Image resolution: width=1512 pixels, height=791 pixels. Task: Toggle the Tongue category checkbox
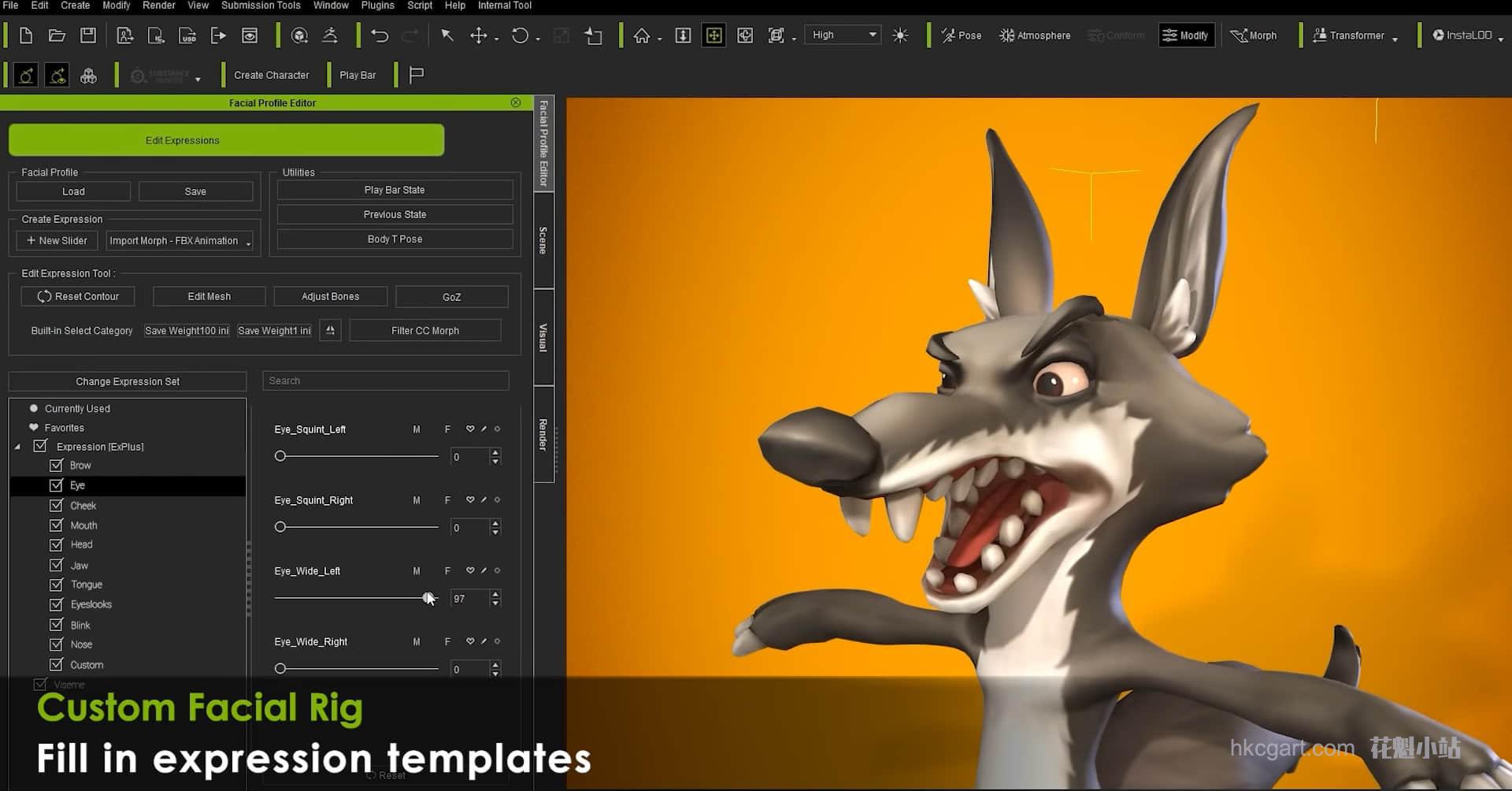click(x=56, y=585)
